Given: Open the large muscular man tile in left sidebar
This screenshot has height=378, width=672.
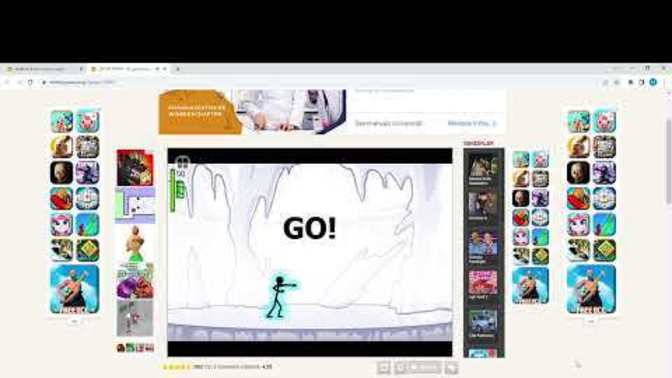Looking at the screenshot, I should click(75, 289).
